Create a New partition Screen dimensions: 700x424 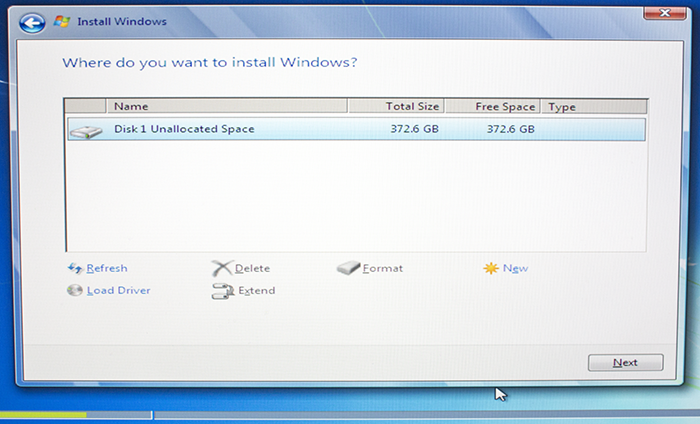pyautogui.click(x=515, y=268)
